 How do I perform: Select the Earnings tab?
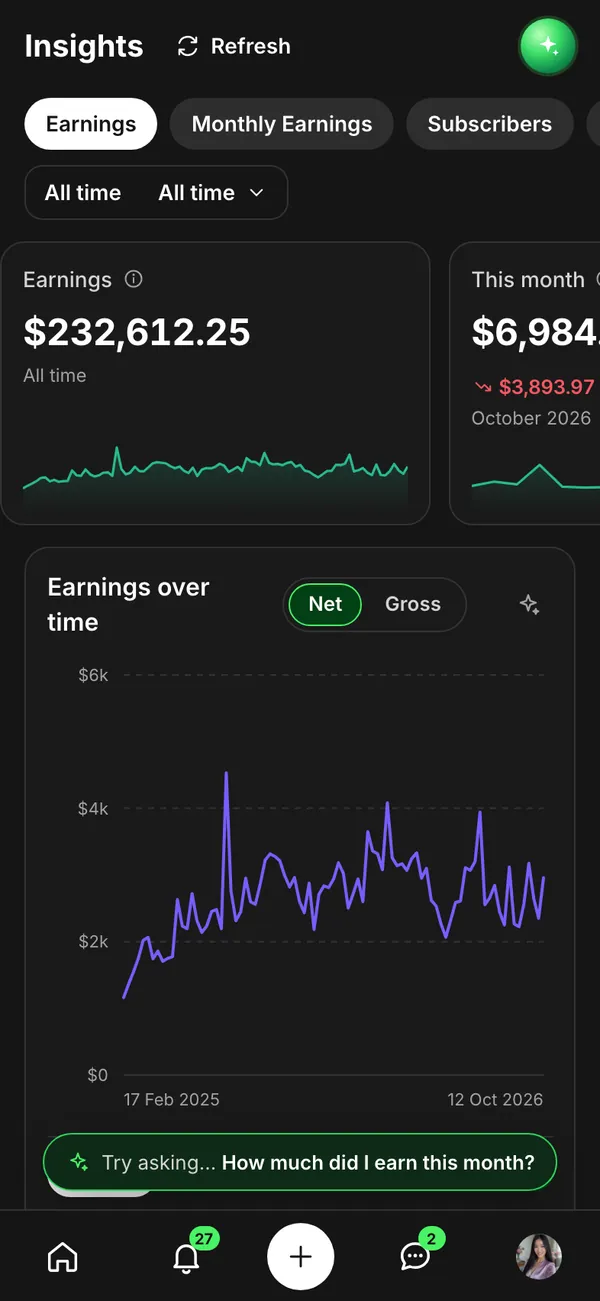pyautogui.click(x=91, y=124)
